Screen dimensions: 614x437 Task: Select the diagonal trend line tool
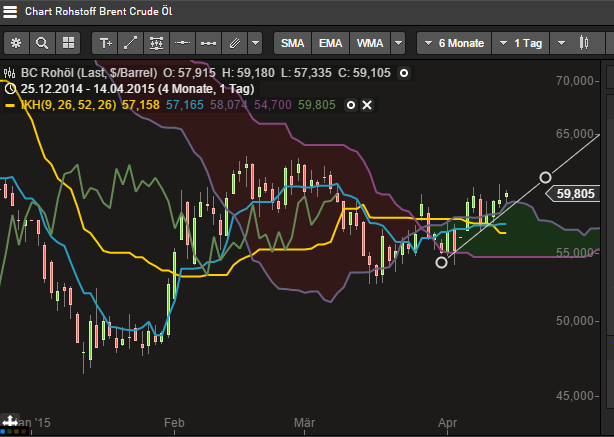pos(131,44)
